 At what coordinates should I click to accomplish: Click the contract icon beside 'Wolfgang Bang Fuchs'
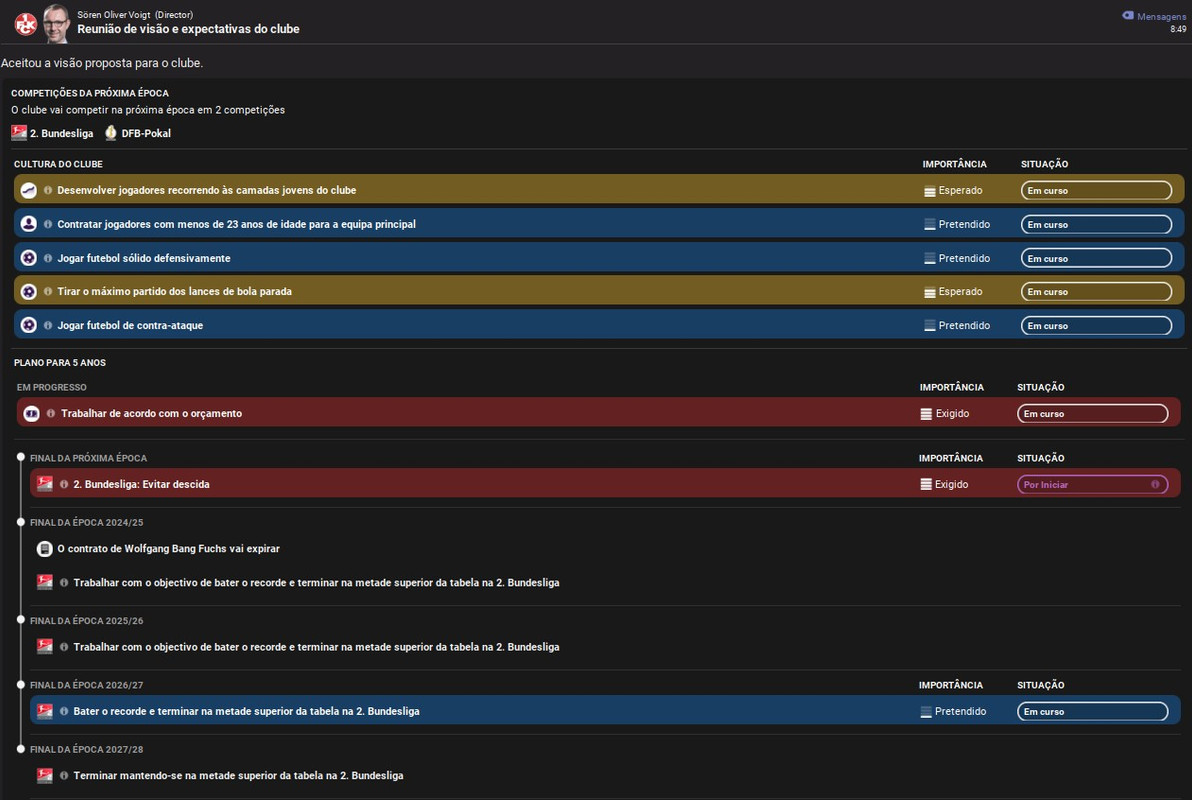pos(45,548)
